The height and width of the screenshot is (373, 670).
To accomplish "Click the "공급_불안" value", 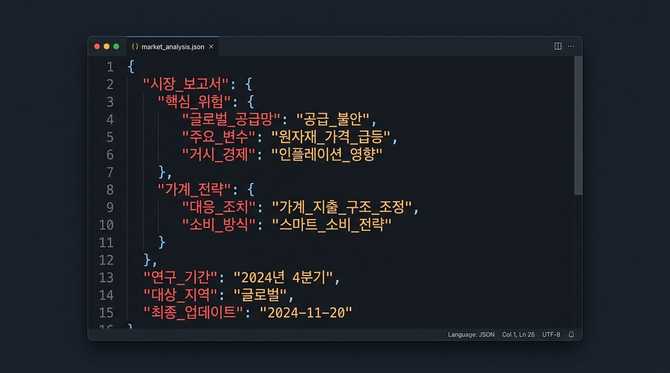I will point(333,119).
